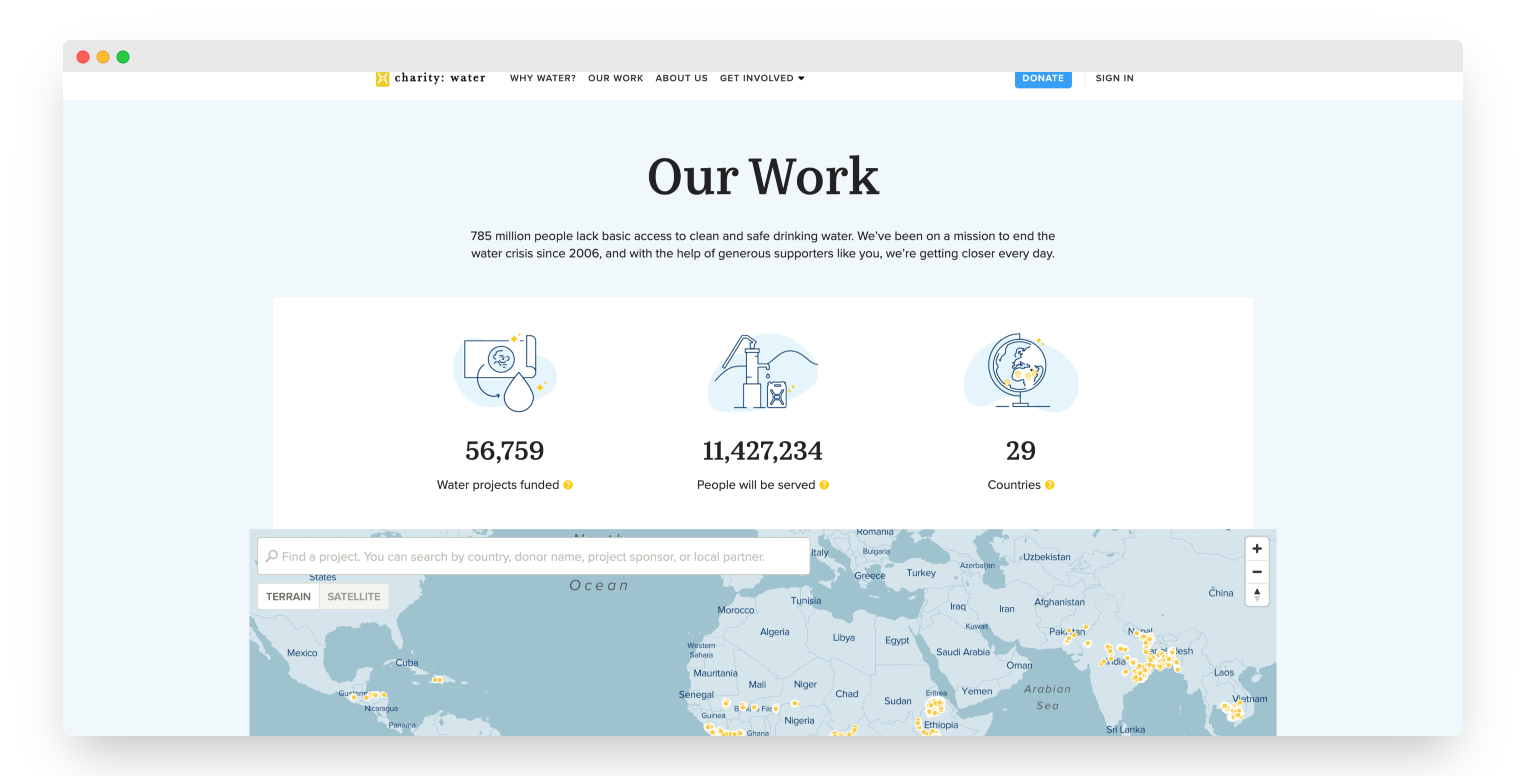Click the 29 countries count
The image size is (1526, 776).
coord(1021,451)
